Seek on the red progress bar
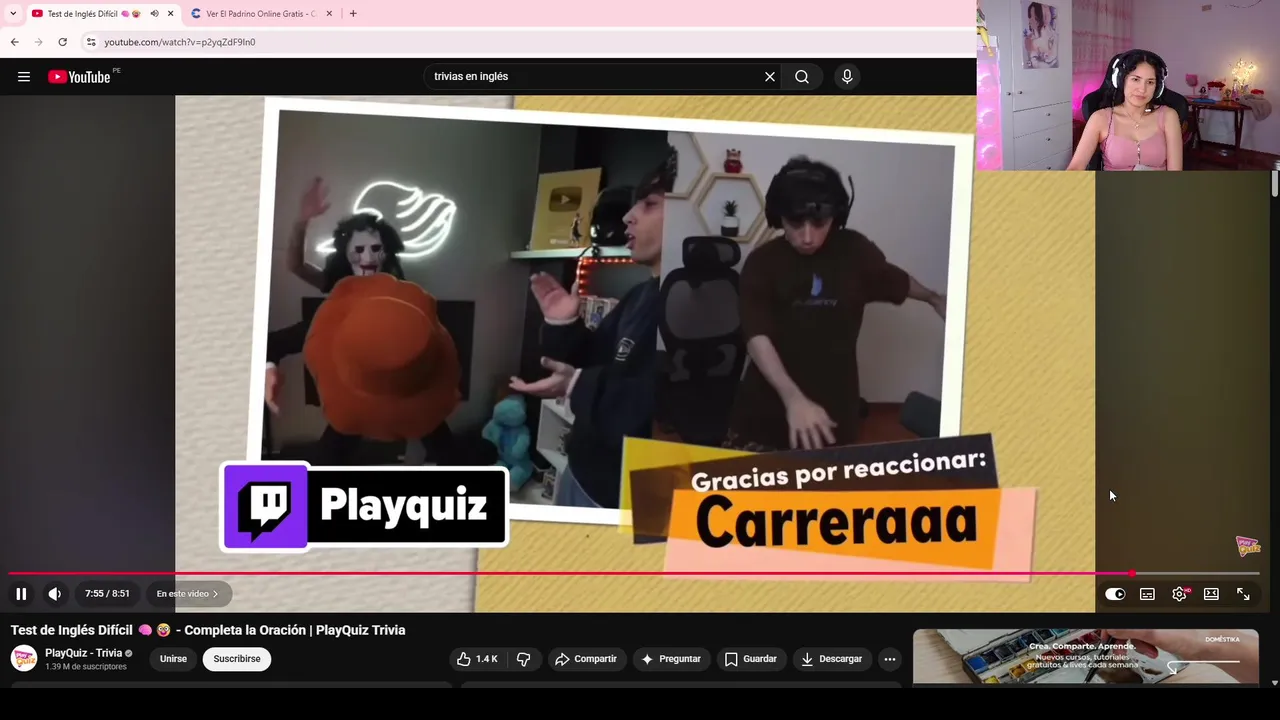The width and height of the screenshot is (1280, 720). [x=634, y=574]
